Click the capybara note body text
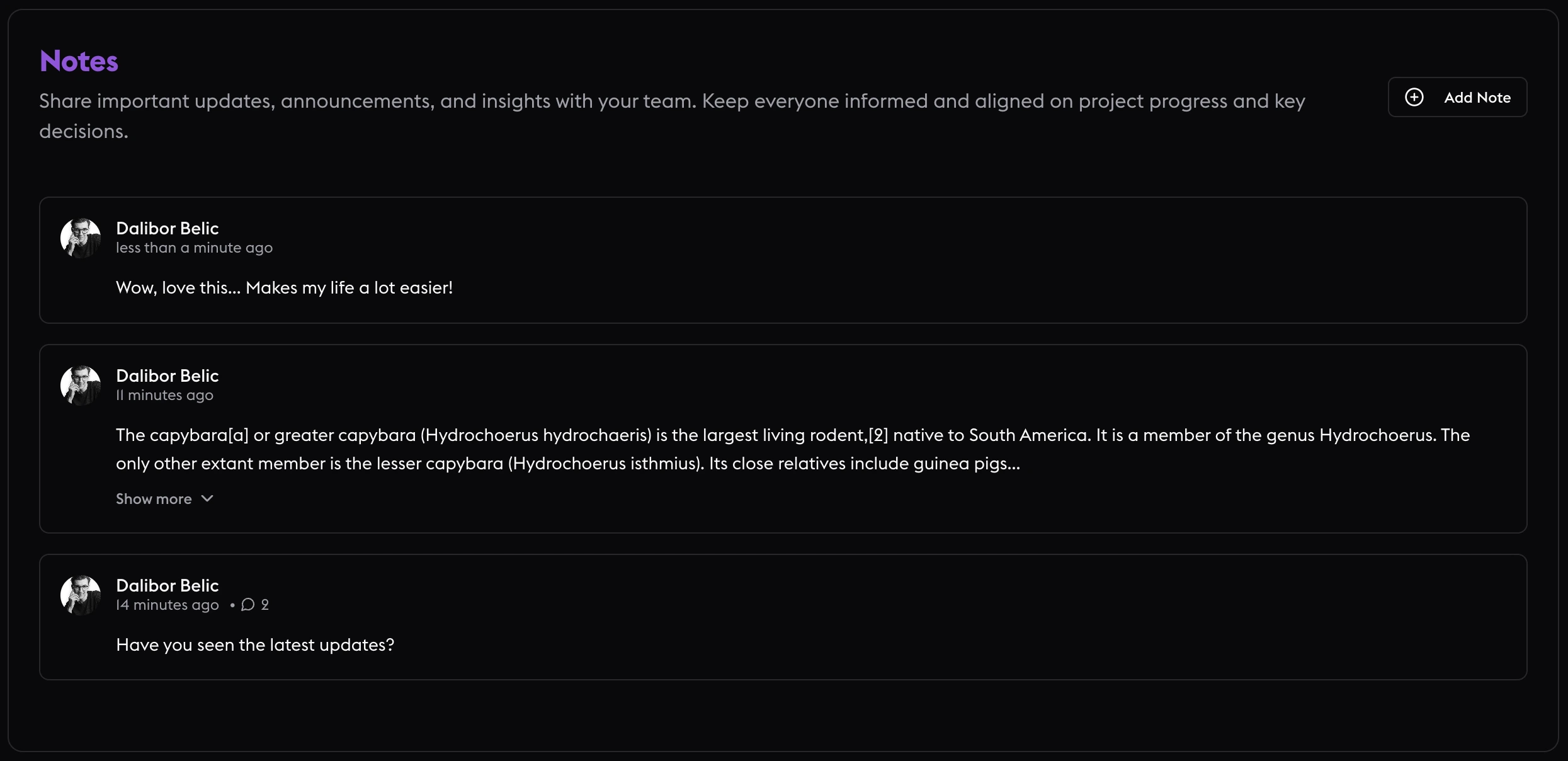Image resolution: width=1568 pixels, height=761 pixels. (567, 449)
